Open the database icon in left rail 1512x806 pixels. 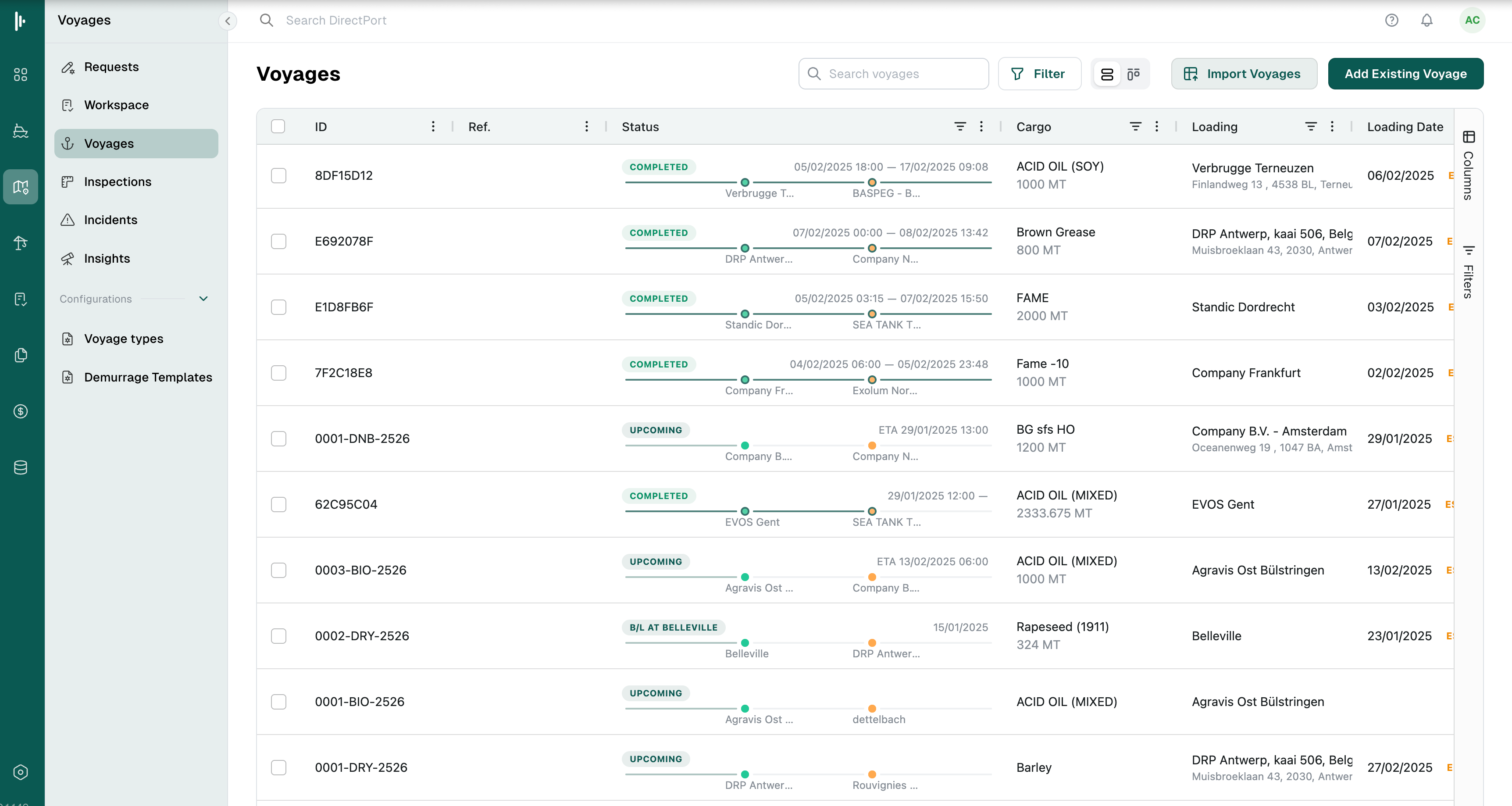(x=21, y=467)
